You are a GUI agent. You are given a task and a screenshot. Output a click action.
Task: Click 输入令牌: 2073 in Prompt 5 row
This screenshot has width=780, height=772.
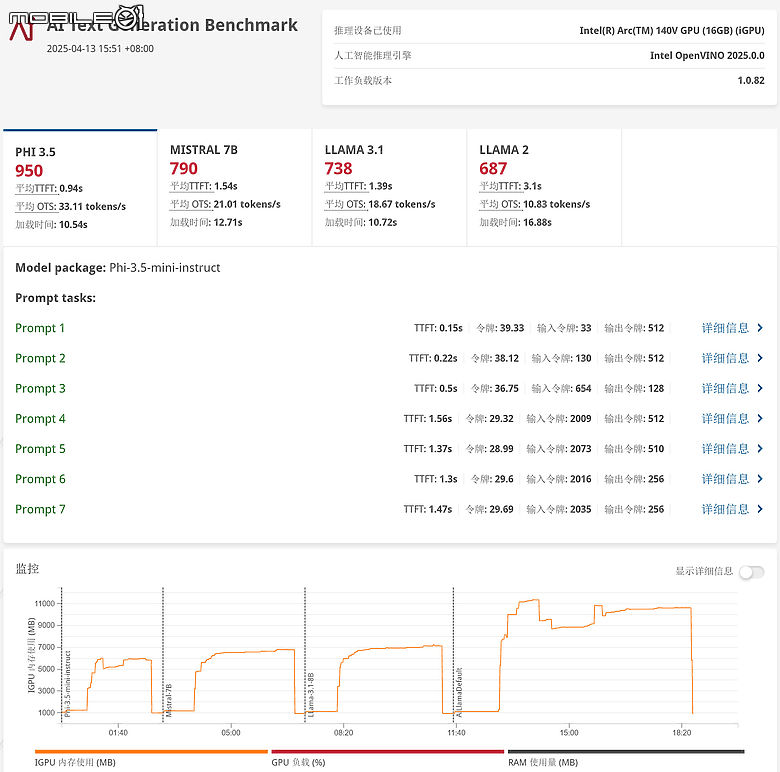pos(559,449)
